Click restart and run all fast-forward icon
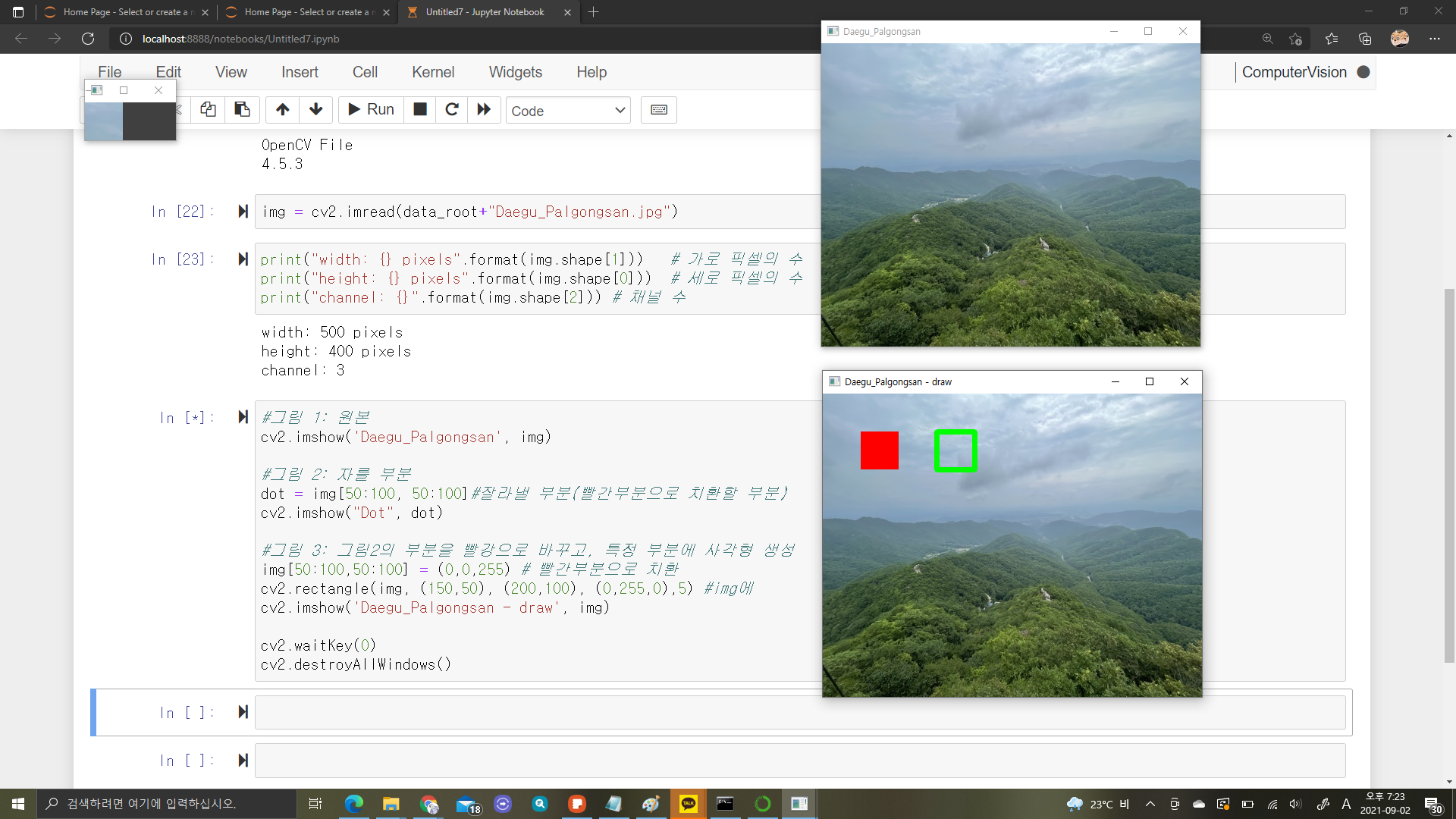This screenshot has height=819, width=1456. click(x=484, y=110)
